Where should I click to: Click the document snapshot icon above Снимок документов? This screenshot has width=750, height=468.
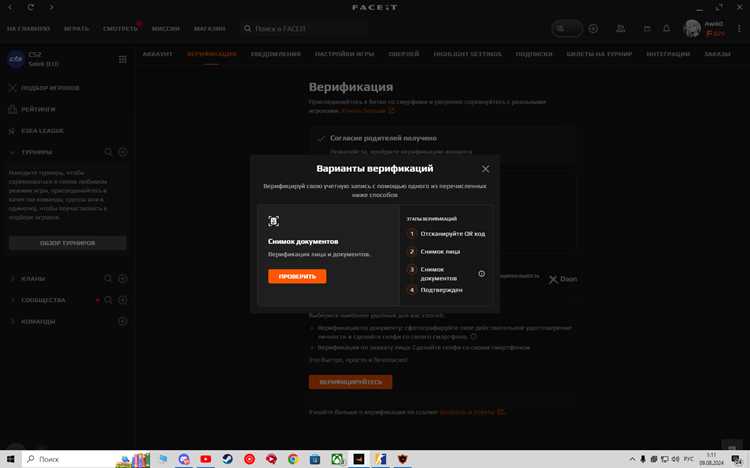coord(273,221)
